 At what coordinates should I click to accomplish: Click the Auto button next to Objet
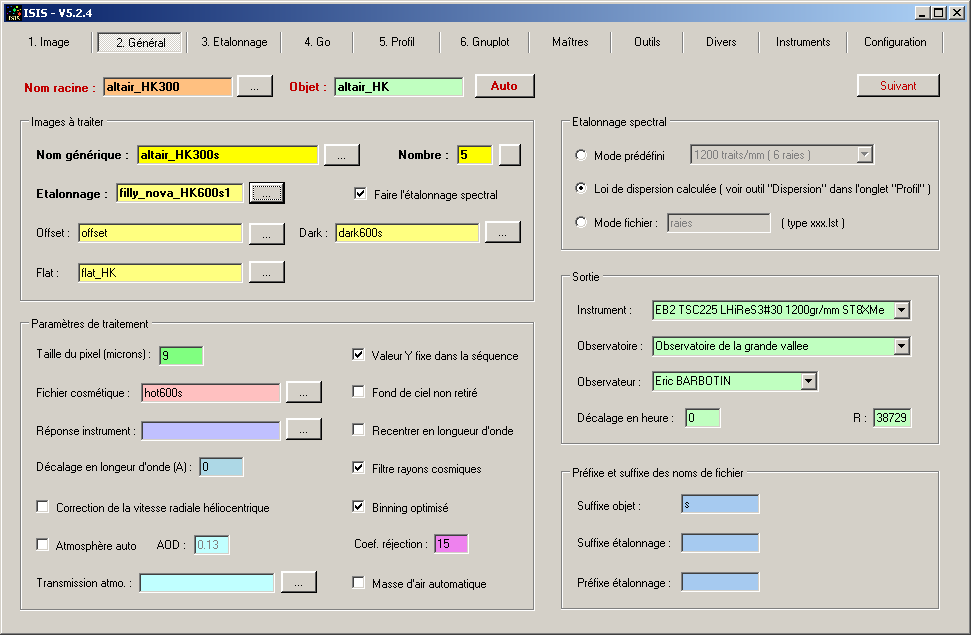tap(504, 86)
